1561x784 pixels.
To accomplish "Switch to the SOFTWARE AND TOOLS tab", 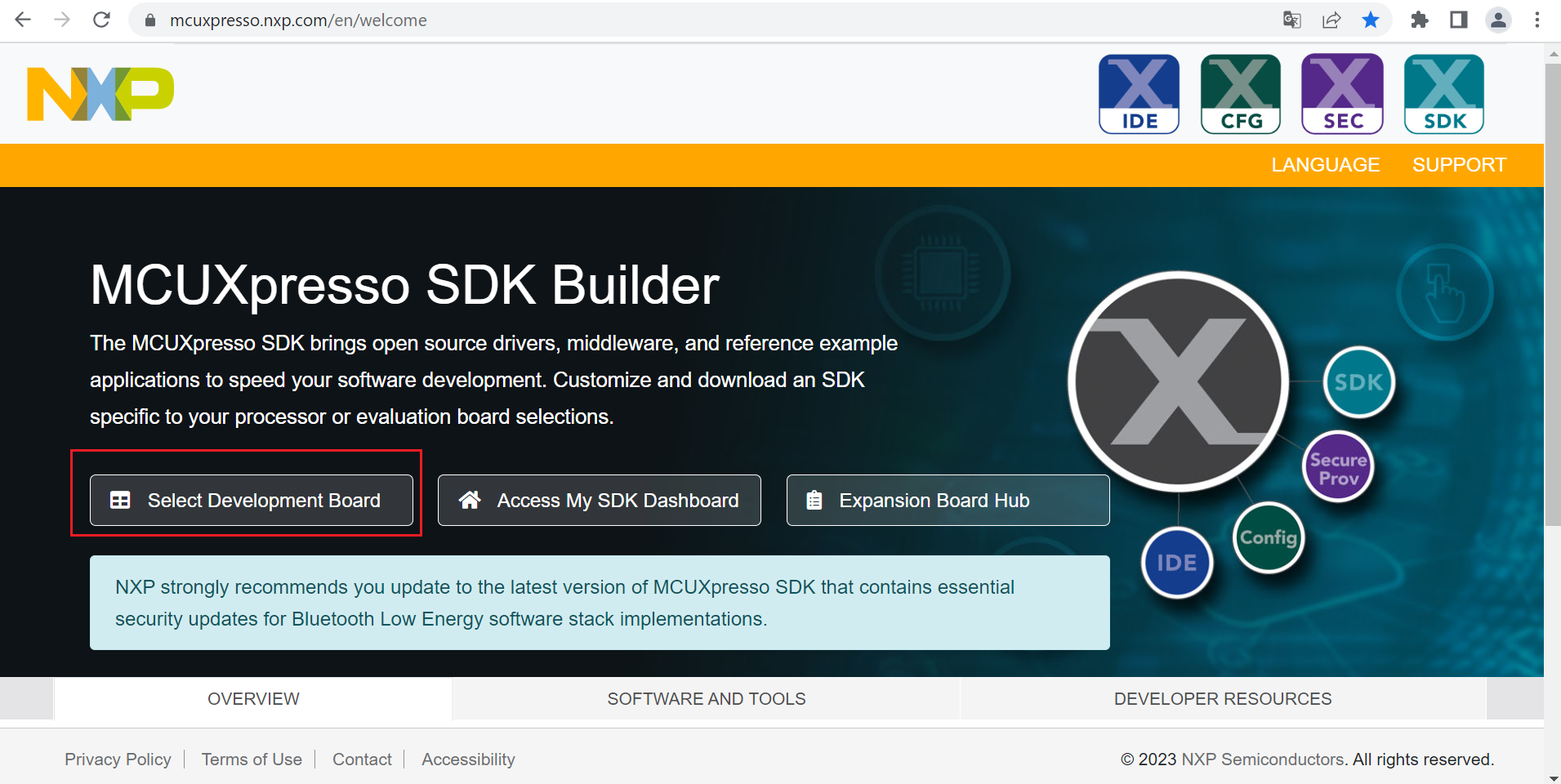I will tap(706, 699).
